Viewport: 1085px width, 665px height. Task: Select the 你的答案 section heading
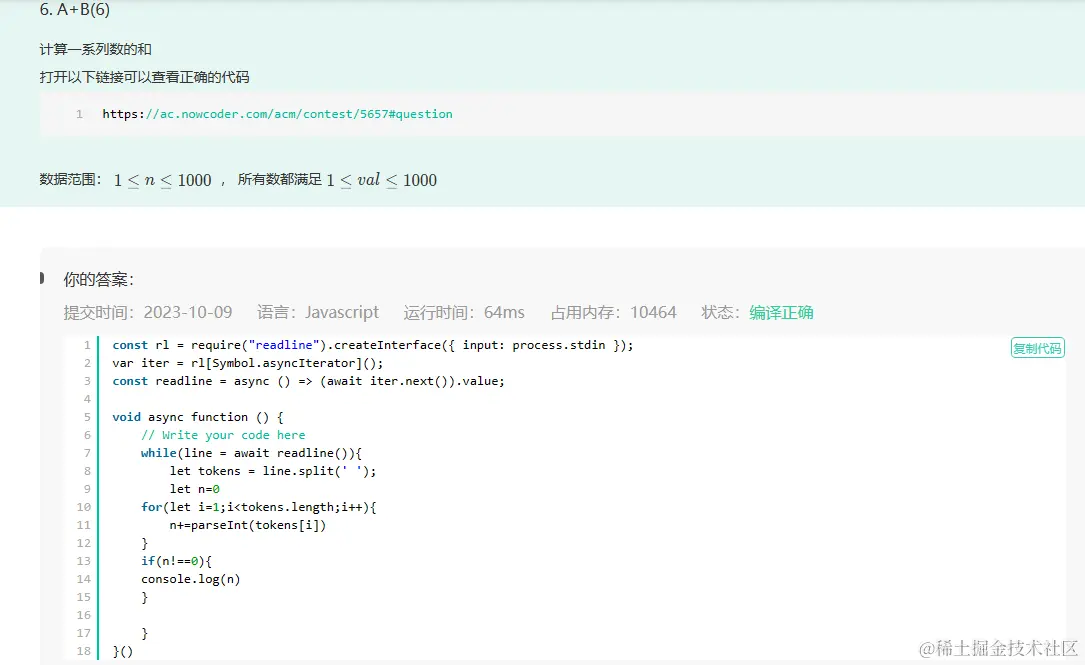(98, 279)
